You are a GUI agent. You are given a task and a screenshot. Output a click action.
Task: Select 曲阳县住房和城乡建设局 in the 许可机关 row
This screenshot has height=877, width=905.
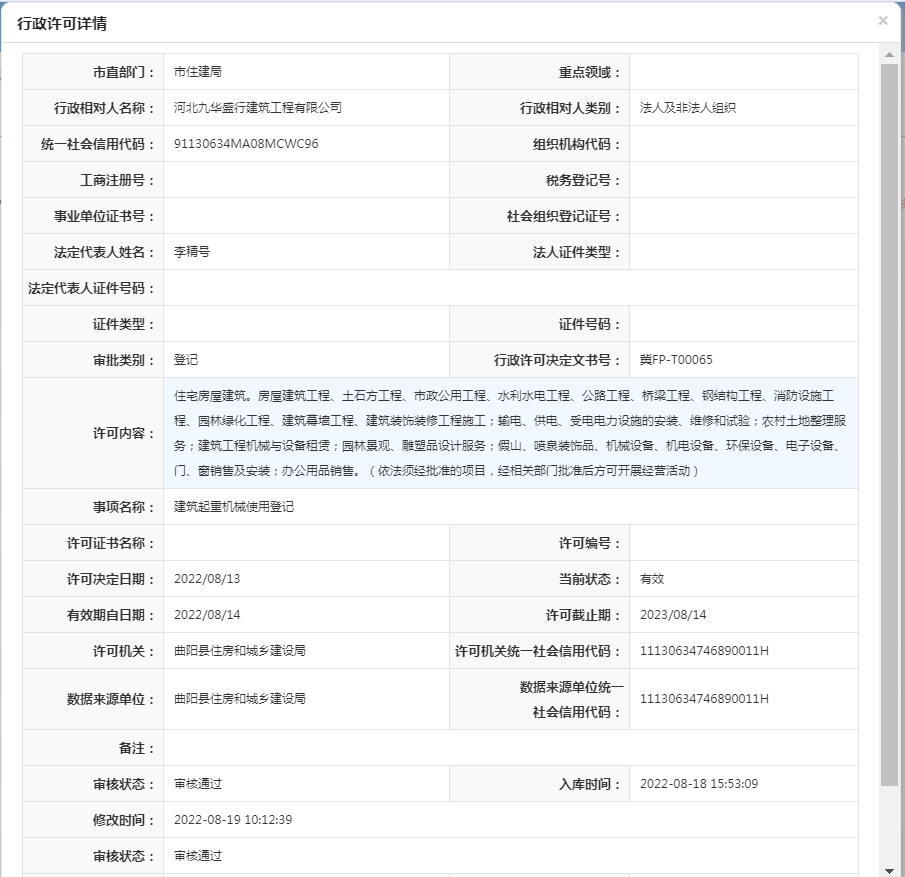240,651
